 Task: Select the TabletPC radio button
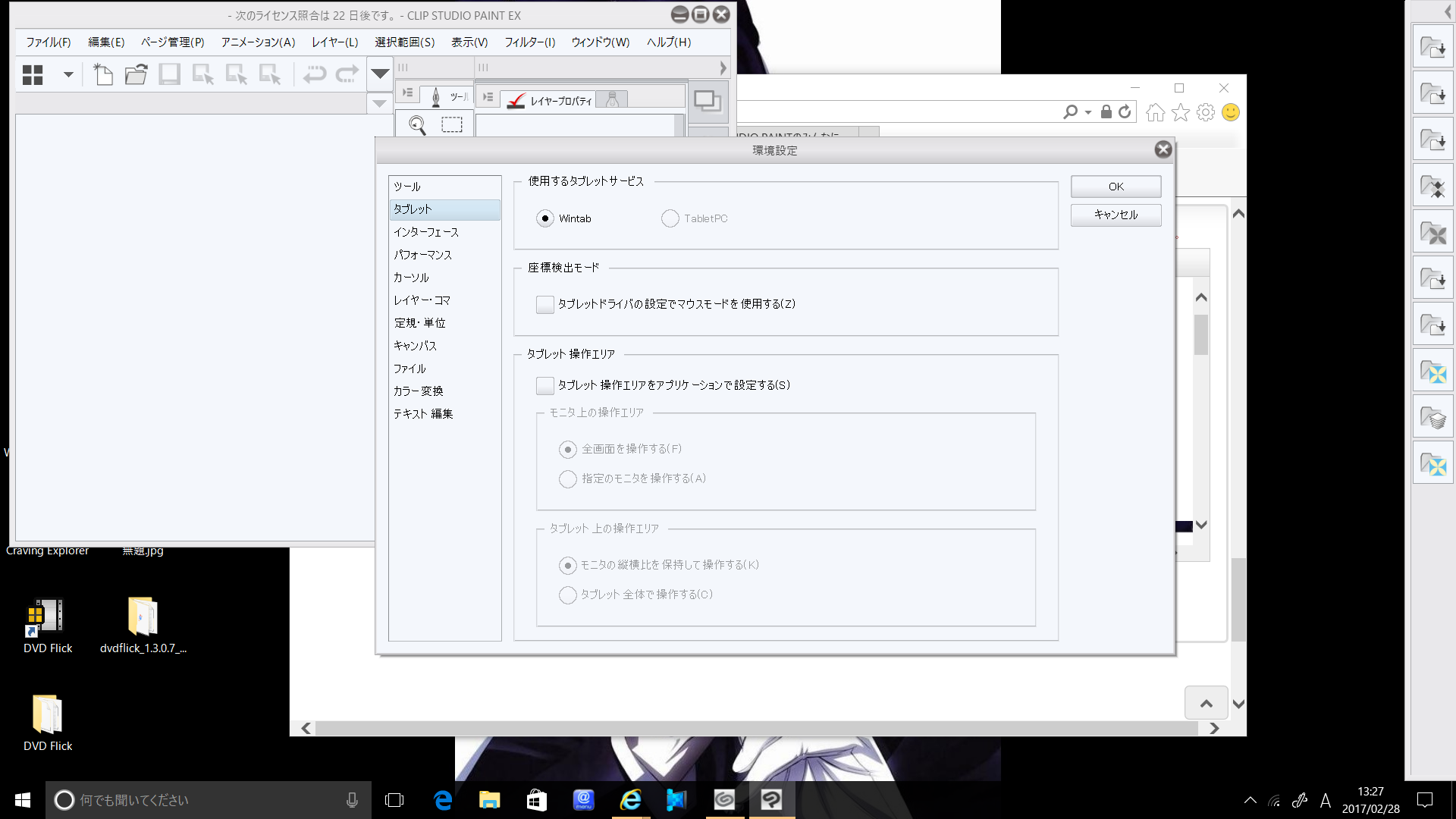pos(670,218)
